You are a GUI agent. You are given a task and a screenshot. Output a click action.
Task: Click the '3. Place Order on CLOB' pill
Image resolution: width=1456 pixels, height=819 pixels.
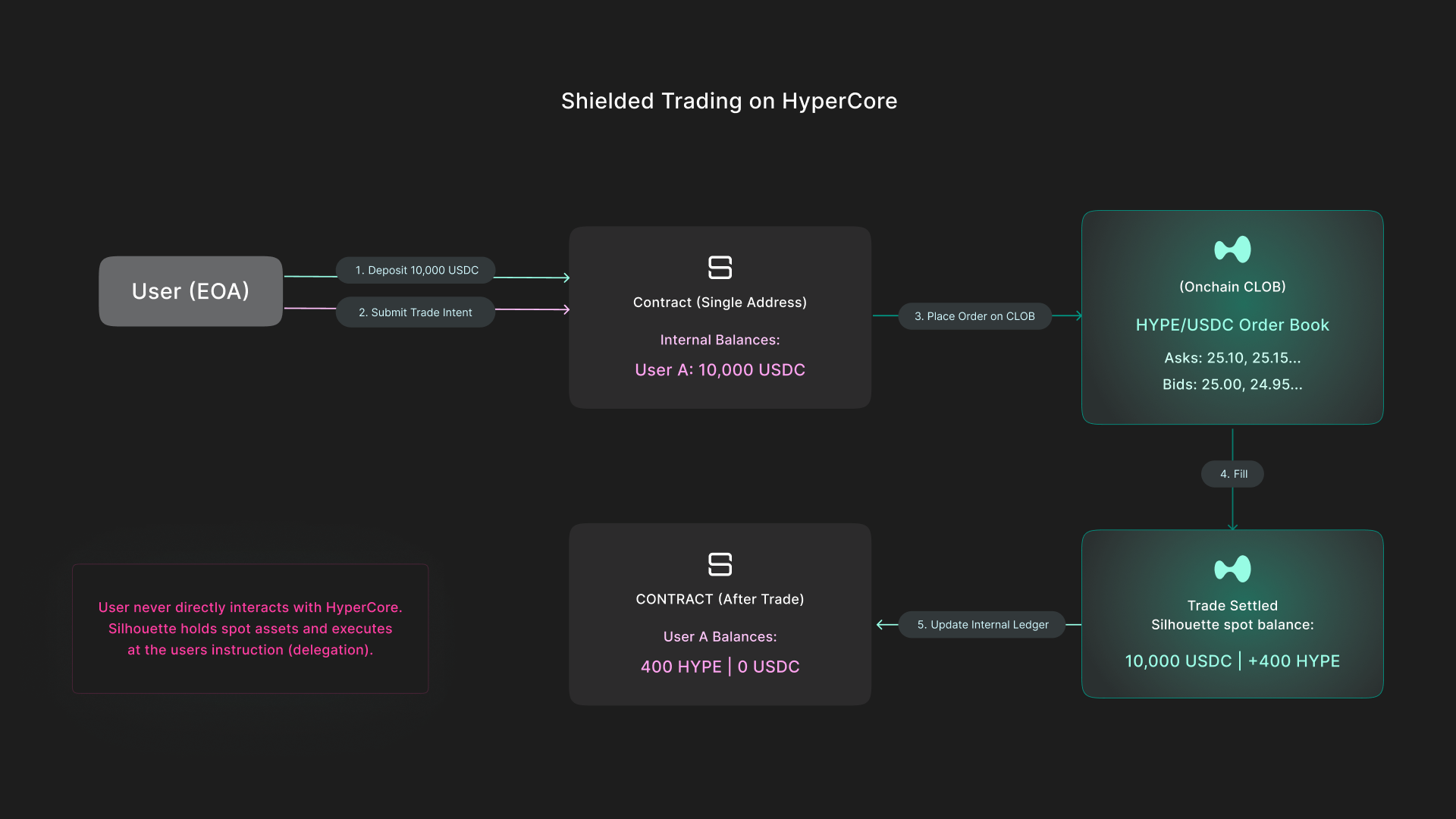pos(974,316)
